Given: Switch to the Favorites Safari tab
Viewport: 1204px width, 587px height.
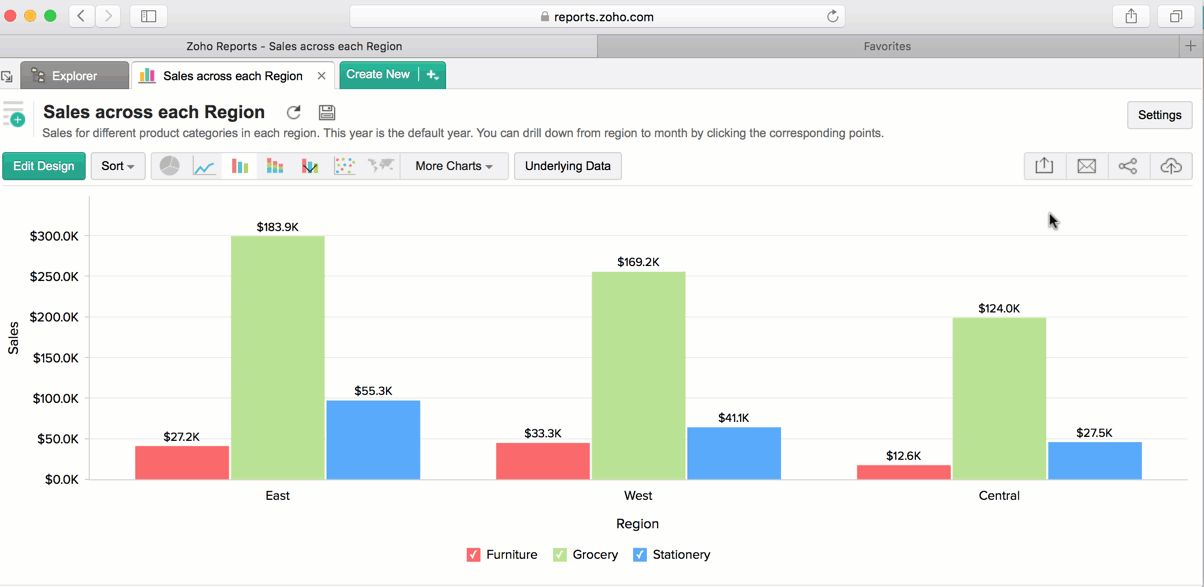Looking at the screenshot, I should point(887,46).
